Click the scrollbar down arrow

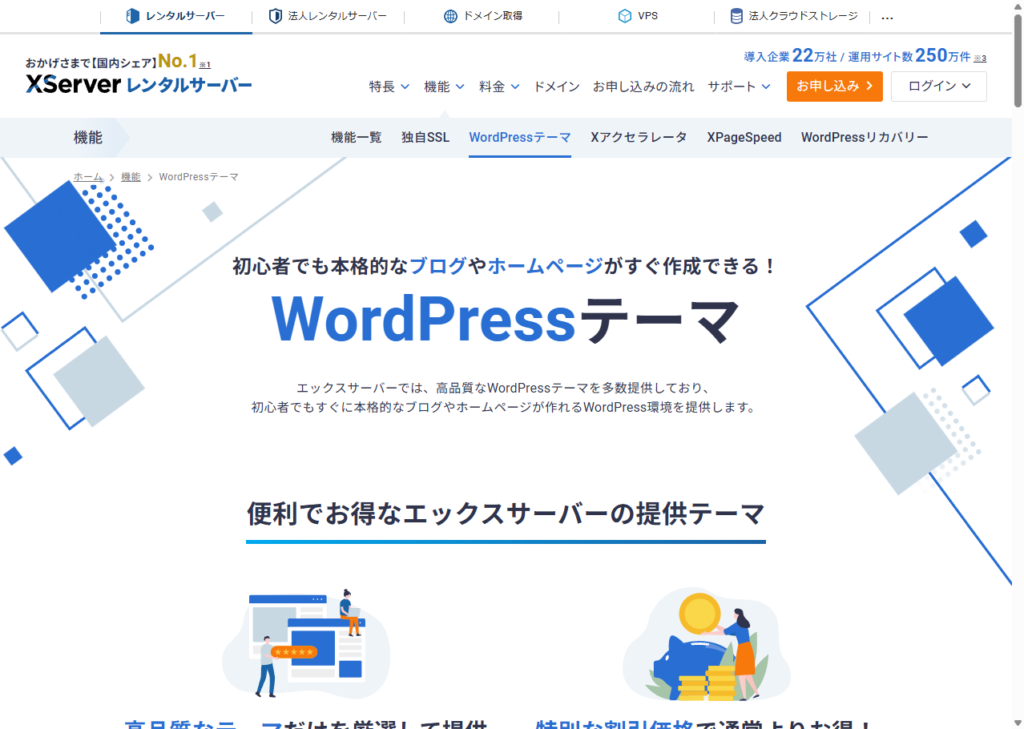1017,723
